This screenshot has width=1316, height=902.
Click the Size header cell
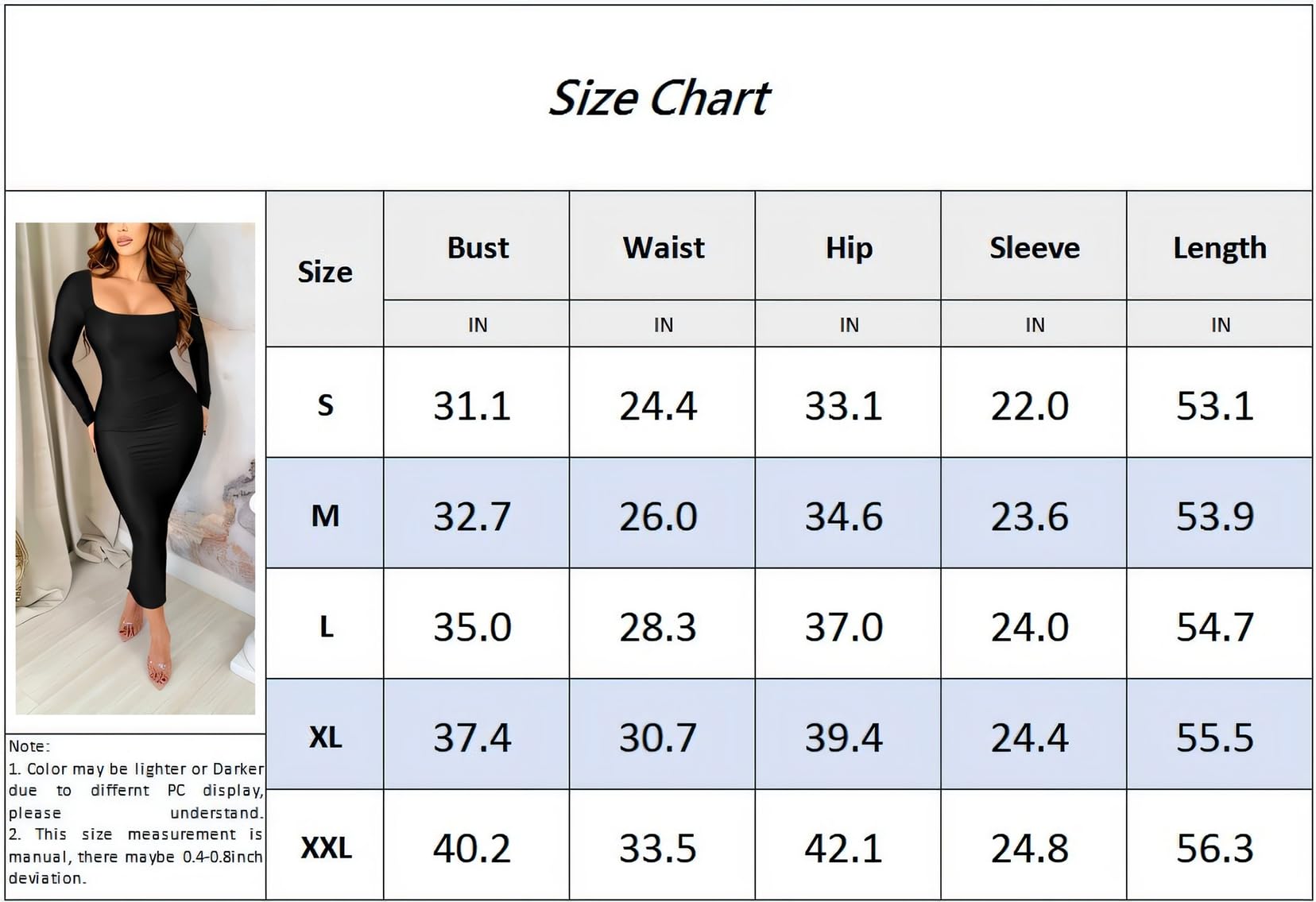(x=324, y=272)
